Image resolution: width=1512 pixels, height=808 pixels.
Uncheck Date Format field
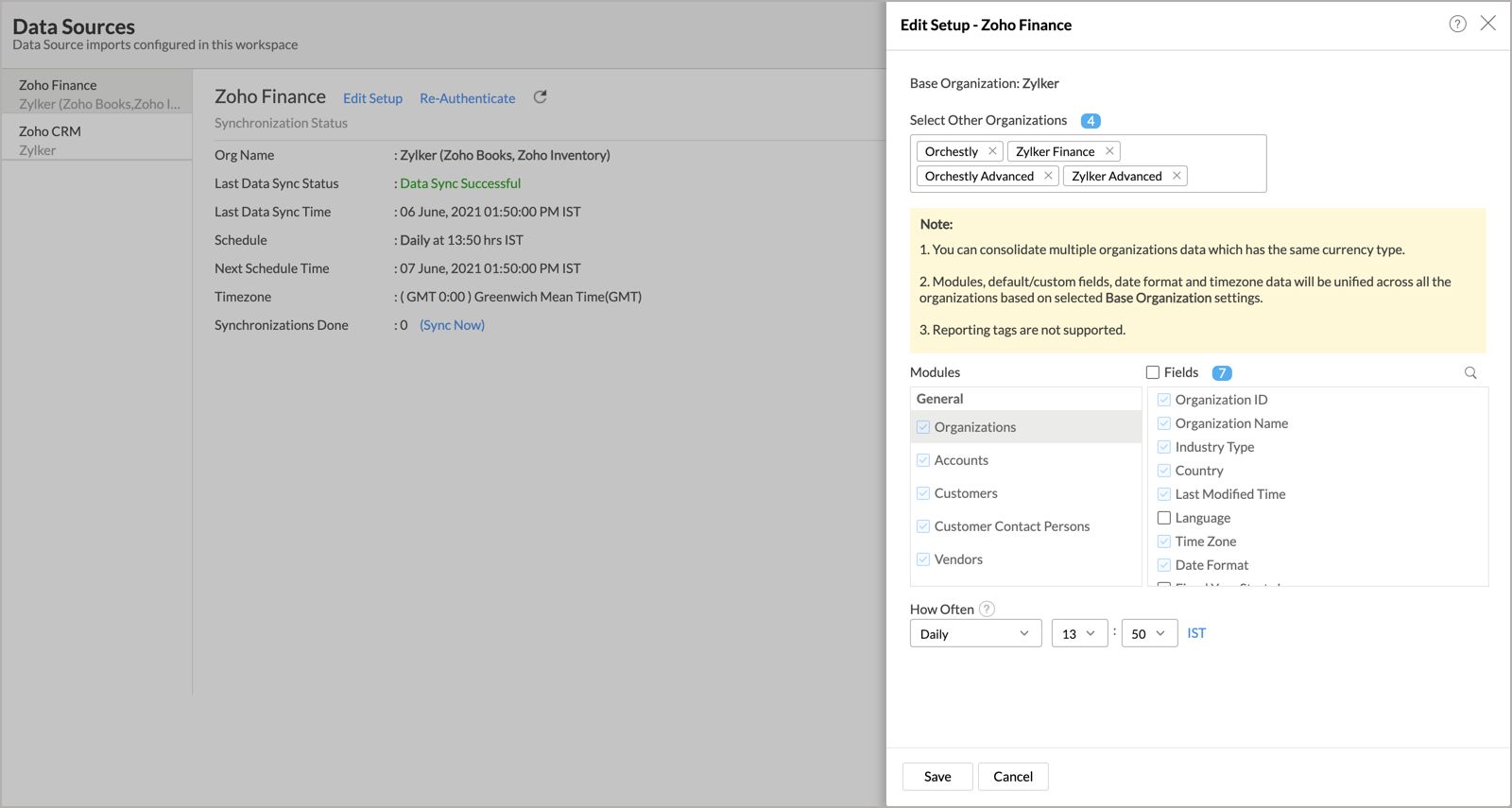(x=1164, y=565)
